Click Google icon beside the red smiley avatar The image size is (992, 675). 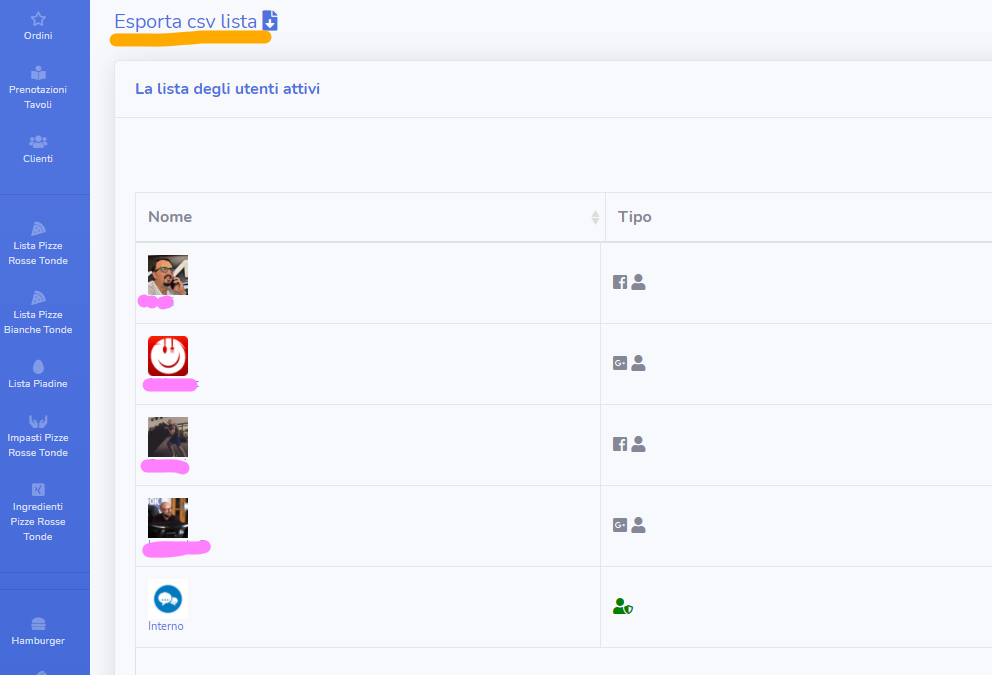620,363
